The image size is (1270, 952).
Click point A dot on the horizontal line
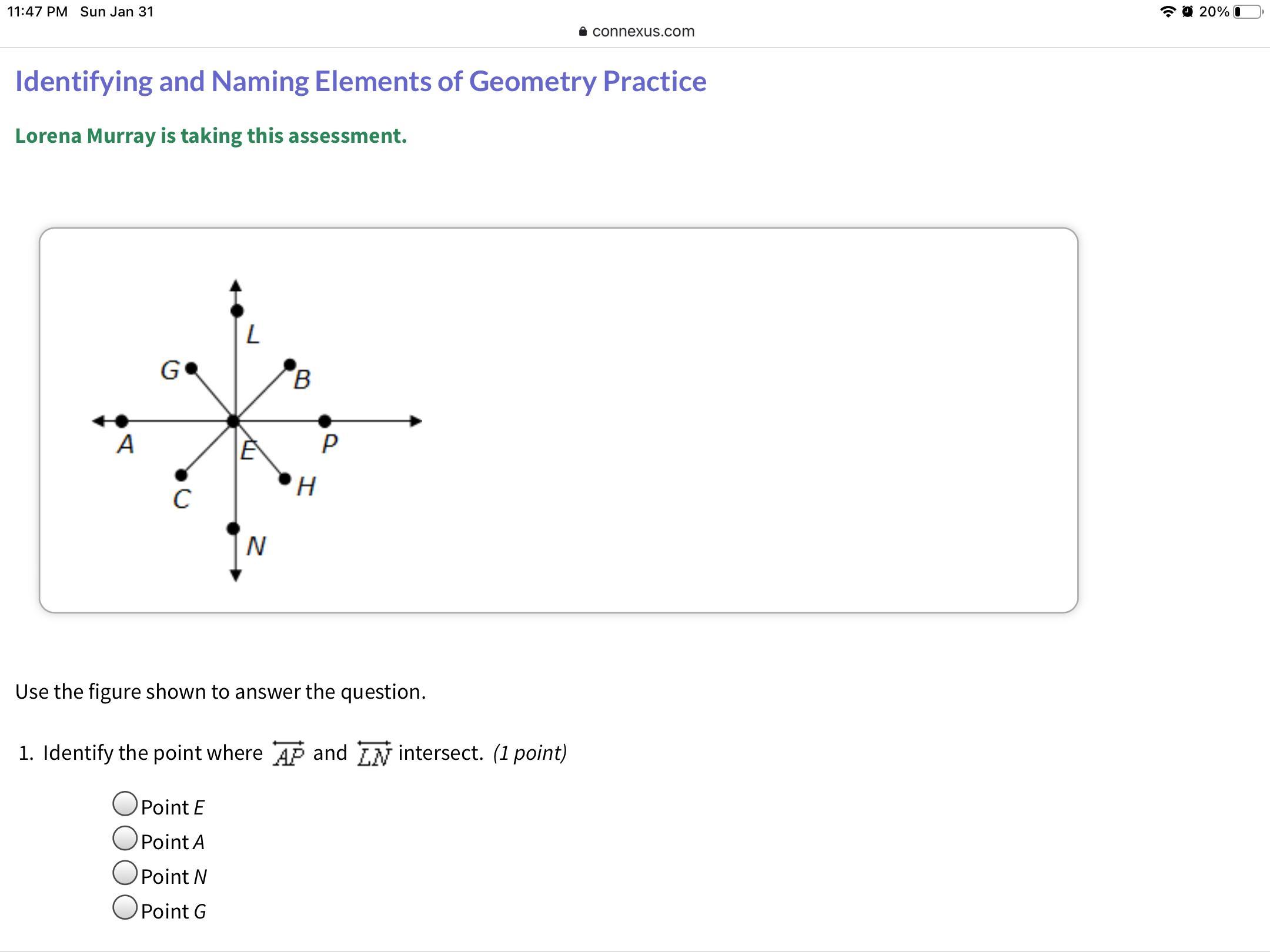(x=122, y=421)
